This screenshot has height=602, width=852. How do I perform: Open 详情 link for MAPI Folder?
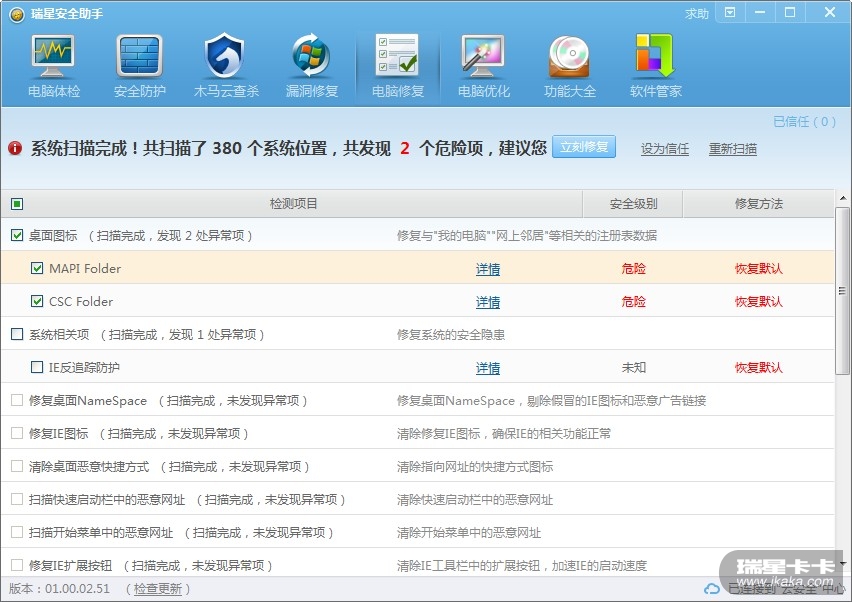(x=488, y=269)
